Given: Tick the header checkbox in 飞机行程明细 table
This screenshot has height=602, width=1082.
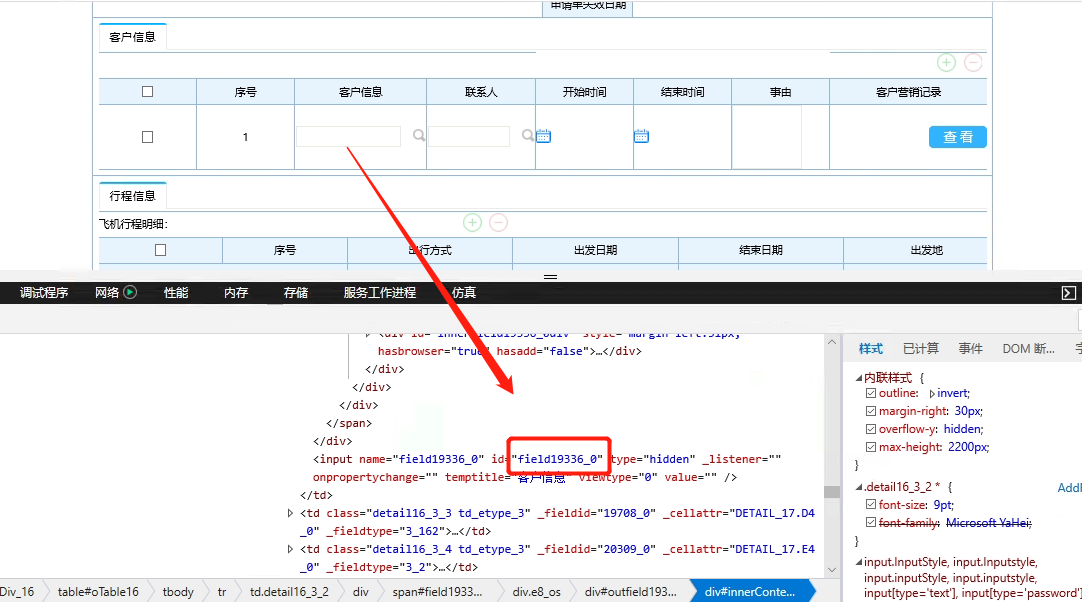Looking at the screenshot, I should pyautogui.click(x=160, y=250).
